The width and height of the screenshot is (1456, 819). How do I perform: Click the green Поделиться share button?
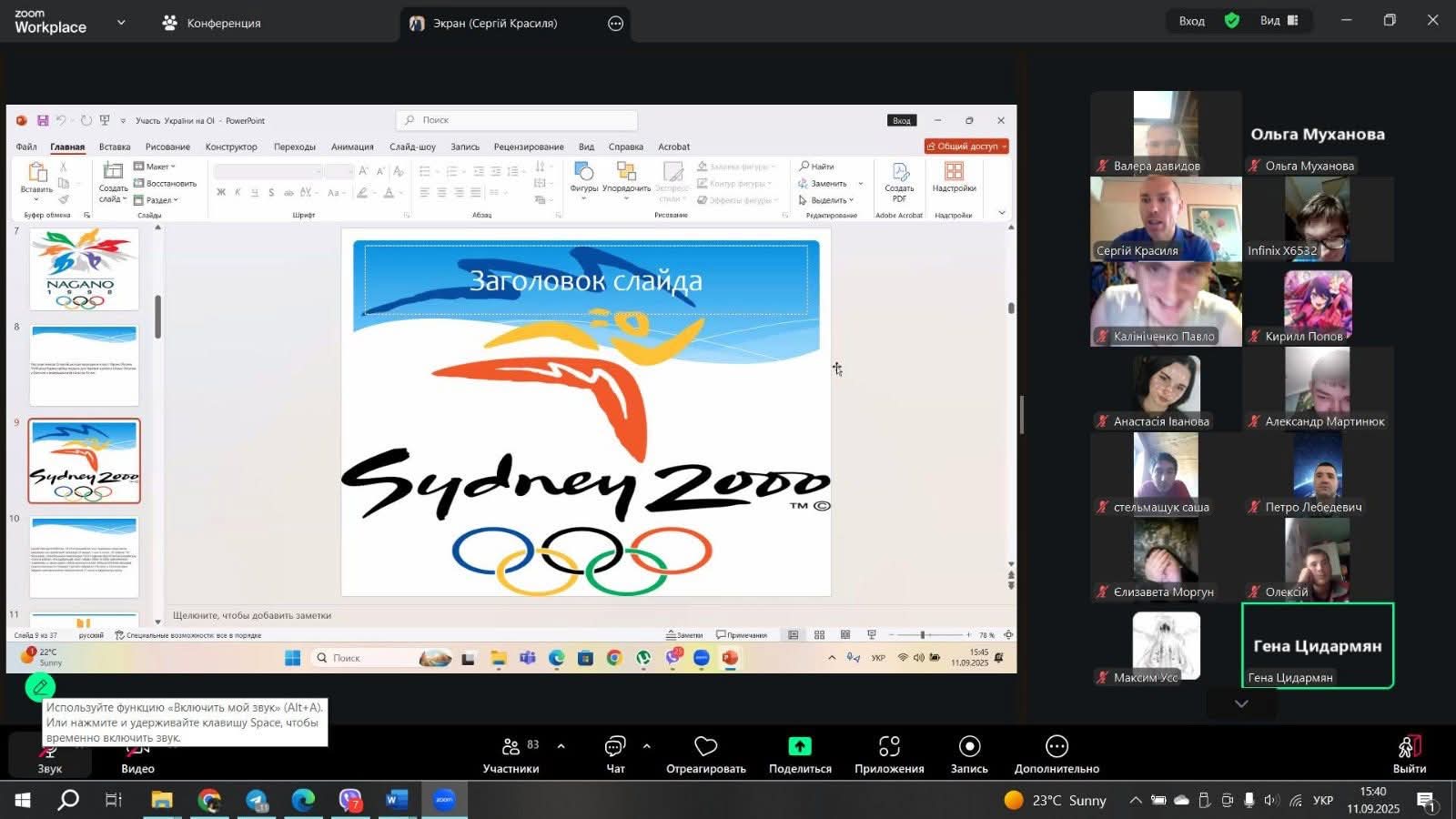800,755
